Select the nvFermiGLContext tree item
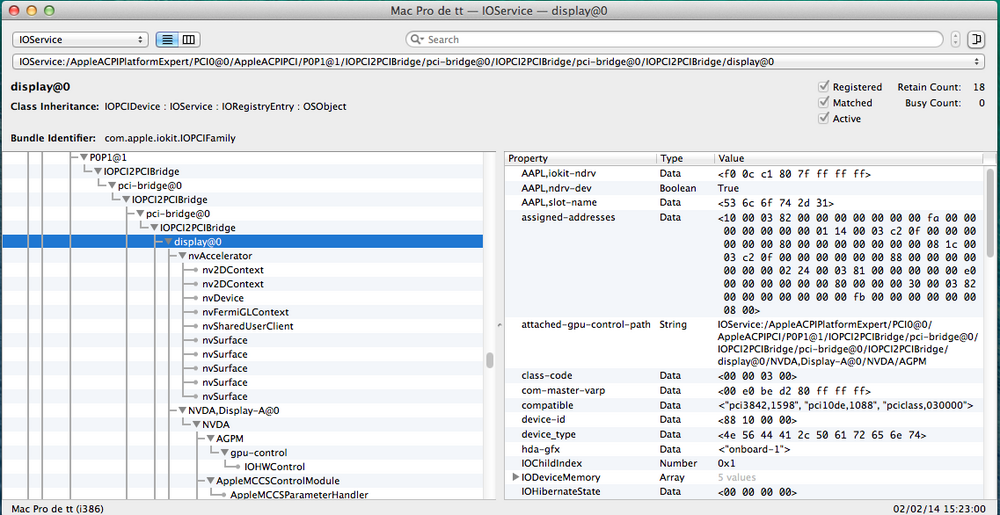 [244, 312]
